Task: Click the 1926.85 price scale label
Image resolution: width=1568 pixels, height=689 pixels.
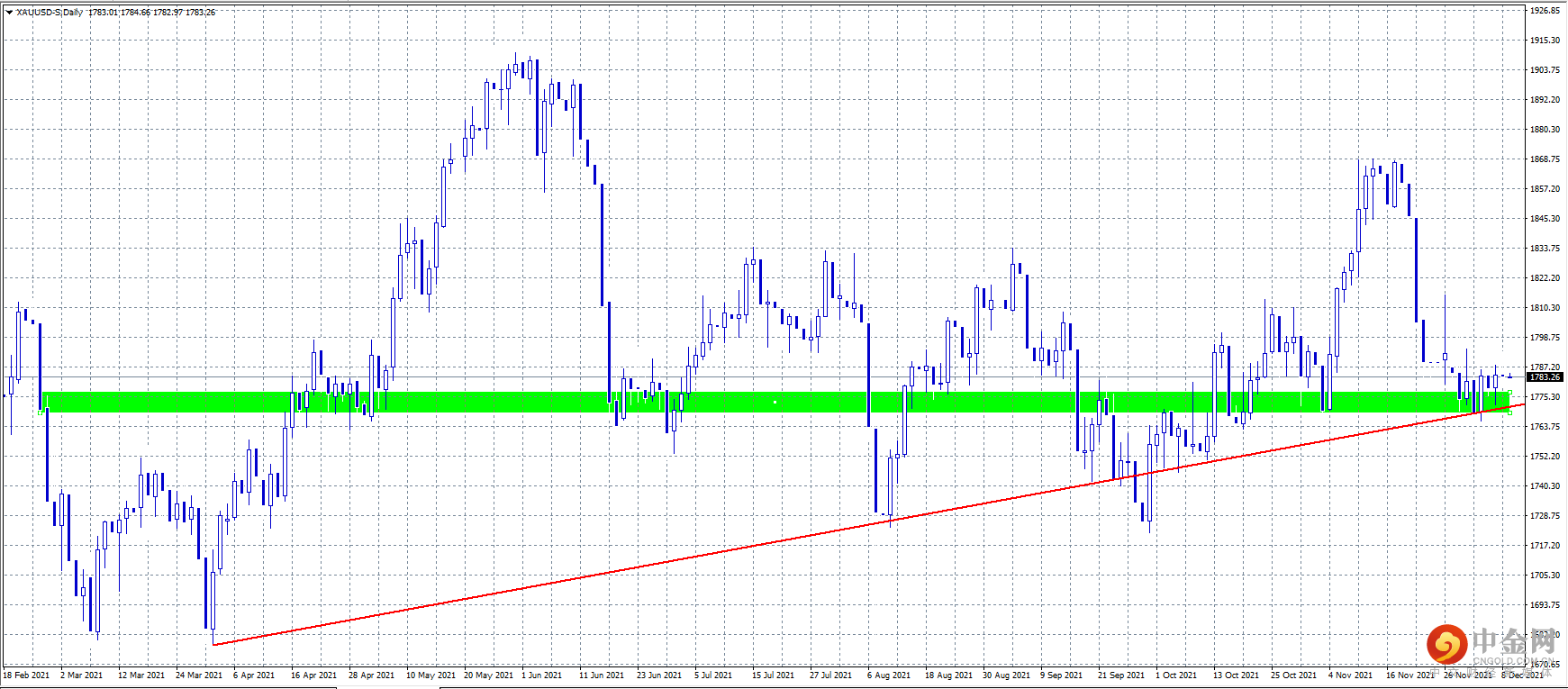Action: click(x=1545, y=11)
